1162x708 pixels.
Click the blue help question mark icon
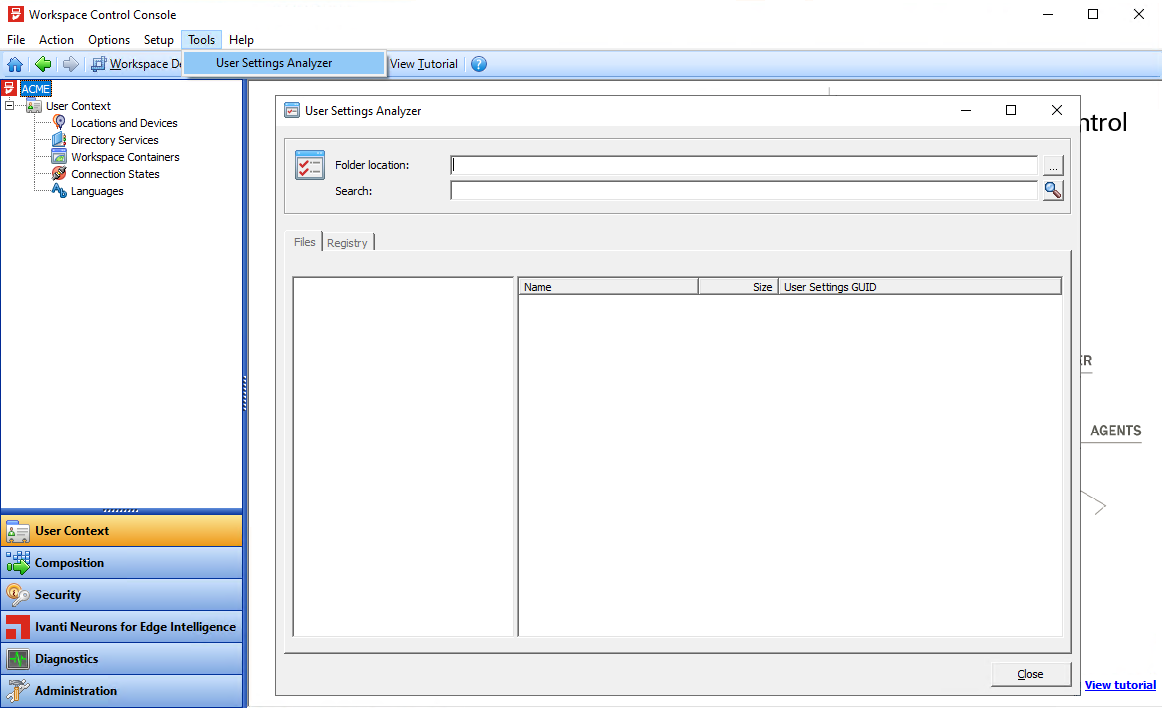[x=479, y=64]
